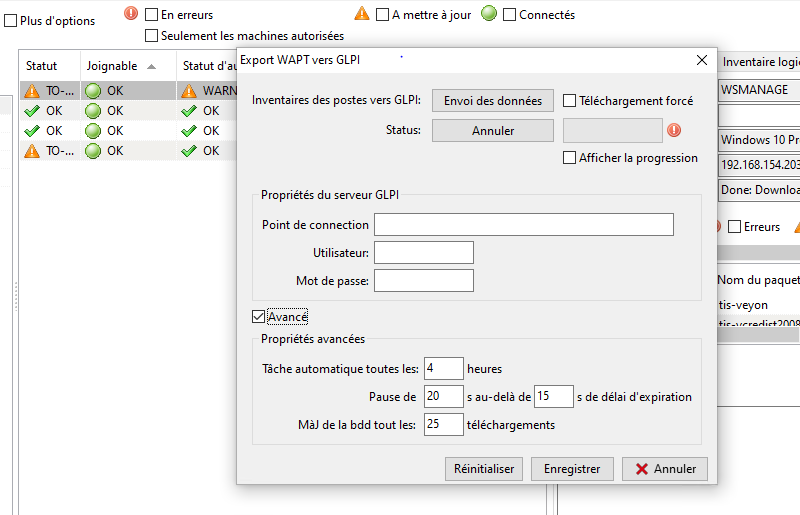
Task: Enable the 'Plus d'options' checkbox
Action: click(x=10, y=21)
